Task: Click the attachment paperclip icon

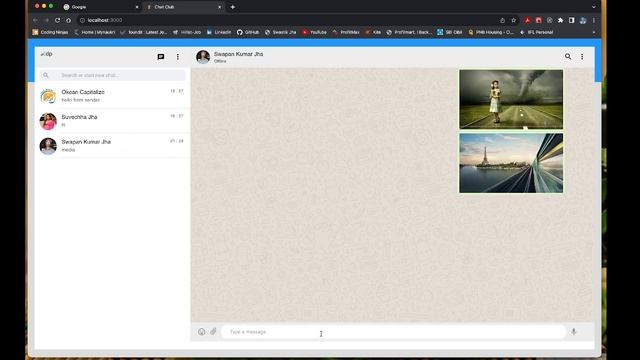Action: (213, 331)
